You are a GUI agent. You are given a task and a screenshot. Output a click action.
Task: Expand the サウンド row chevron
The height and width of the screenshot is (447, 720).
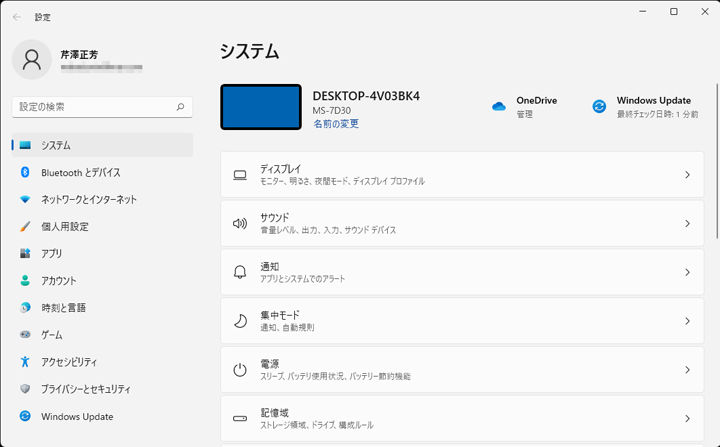687,223
